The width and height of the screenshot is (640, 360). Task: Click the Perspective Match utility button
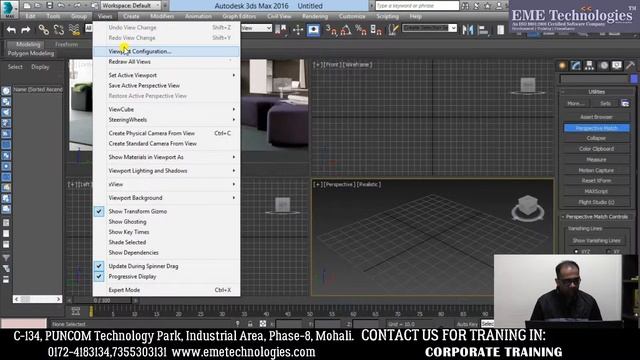(596, 128)
